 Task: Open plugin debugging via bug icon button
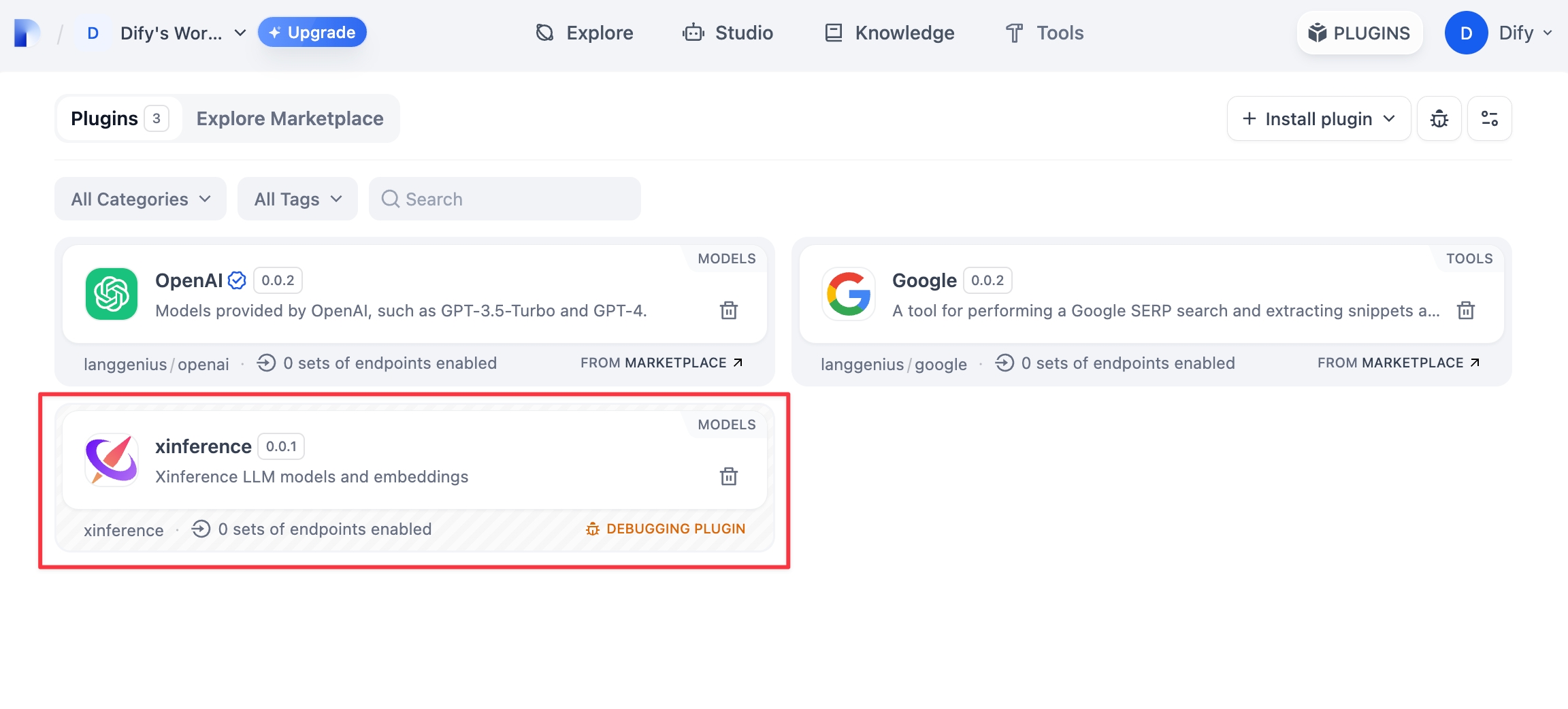tap(1439, 118)
